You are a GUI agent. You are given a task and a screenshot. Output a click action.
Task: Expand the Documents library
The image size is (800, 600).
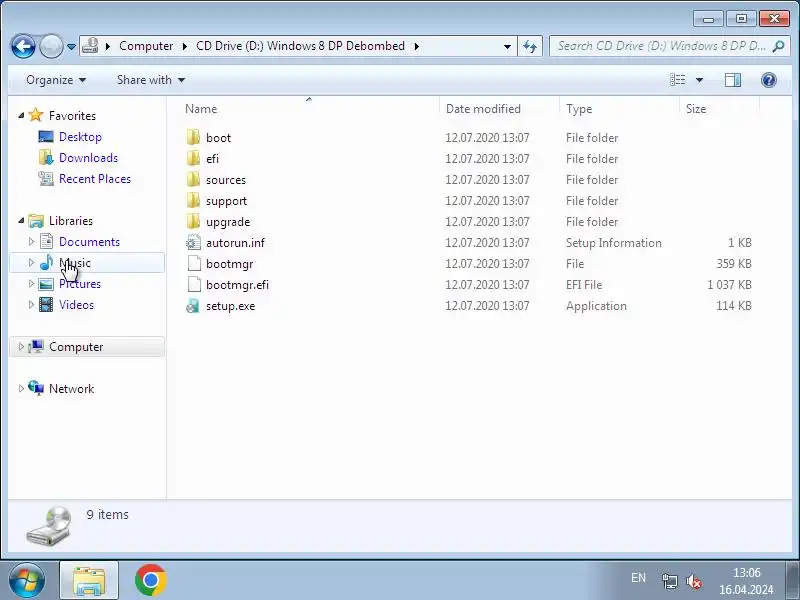(x=31, y=241)
